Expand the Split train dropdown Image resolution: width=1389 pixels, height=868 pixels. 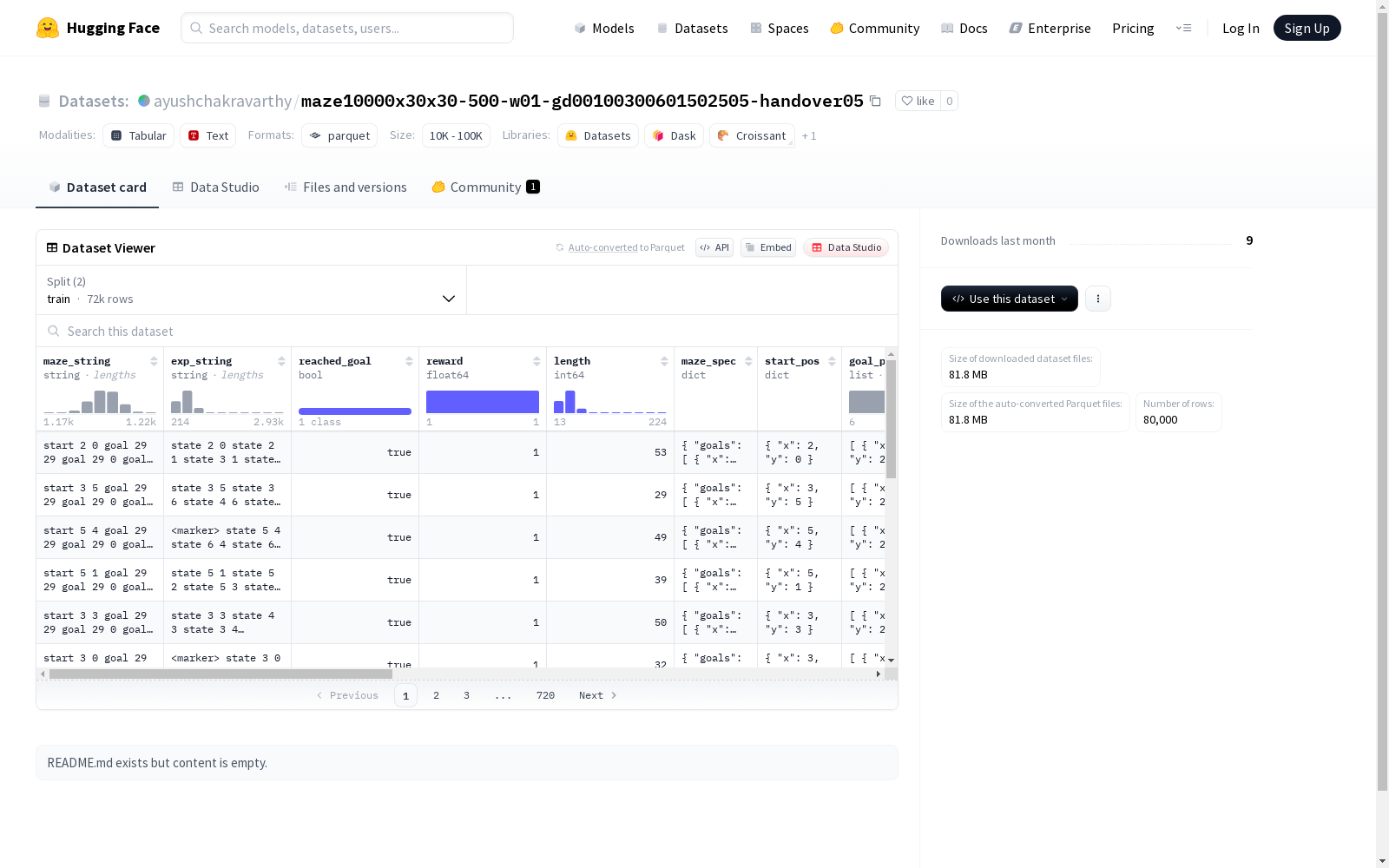pos(252,290)
